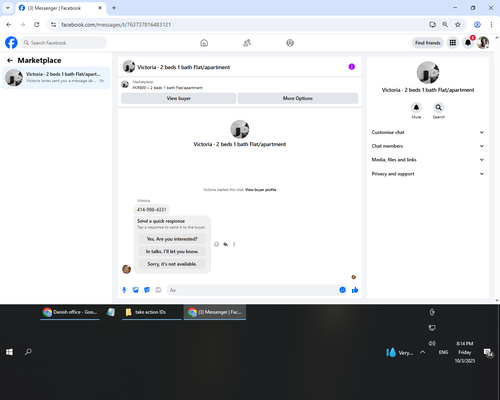
Task: Open Chrome profile avatar icon
Action: point(477,25)
